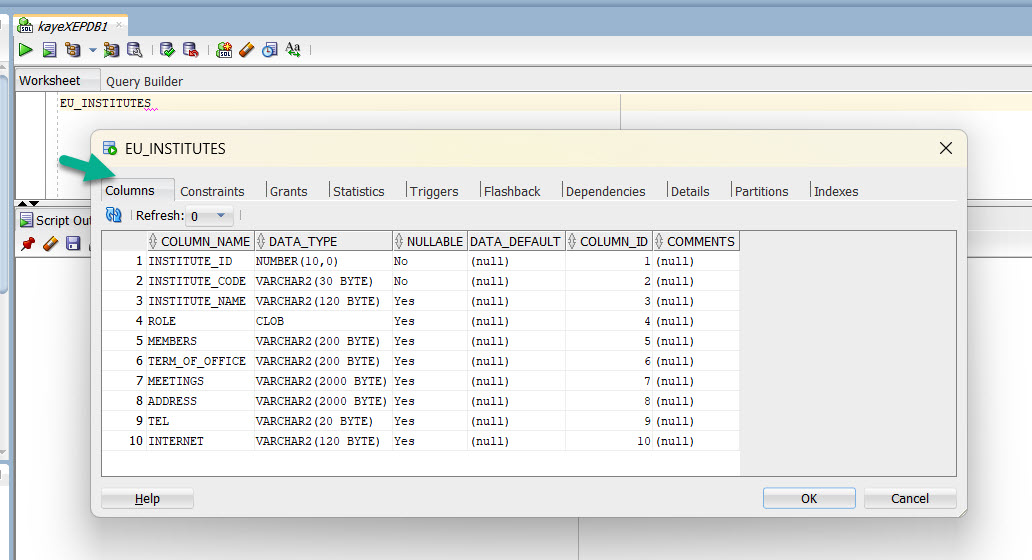The width and height of the screenshot is (1032, 560).
Task: Open the SQL History clock icon
Action: coord(270,49)
